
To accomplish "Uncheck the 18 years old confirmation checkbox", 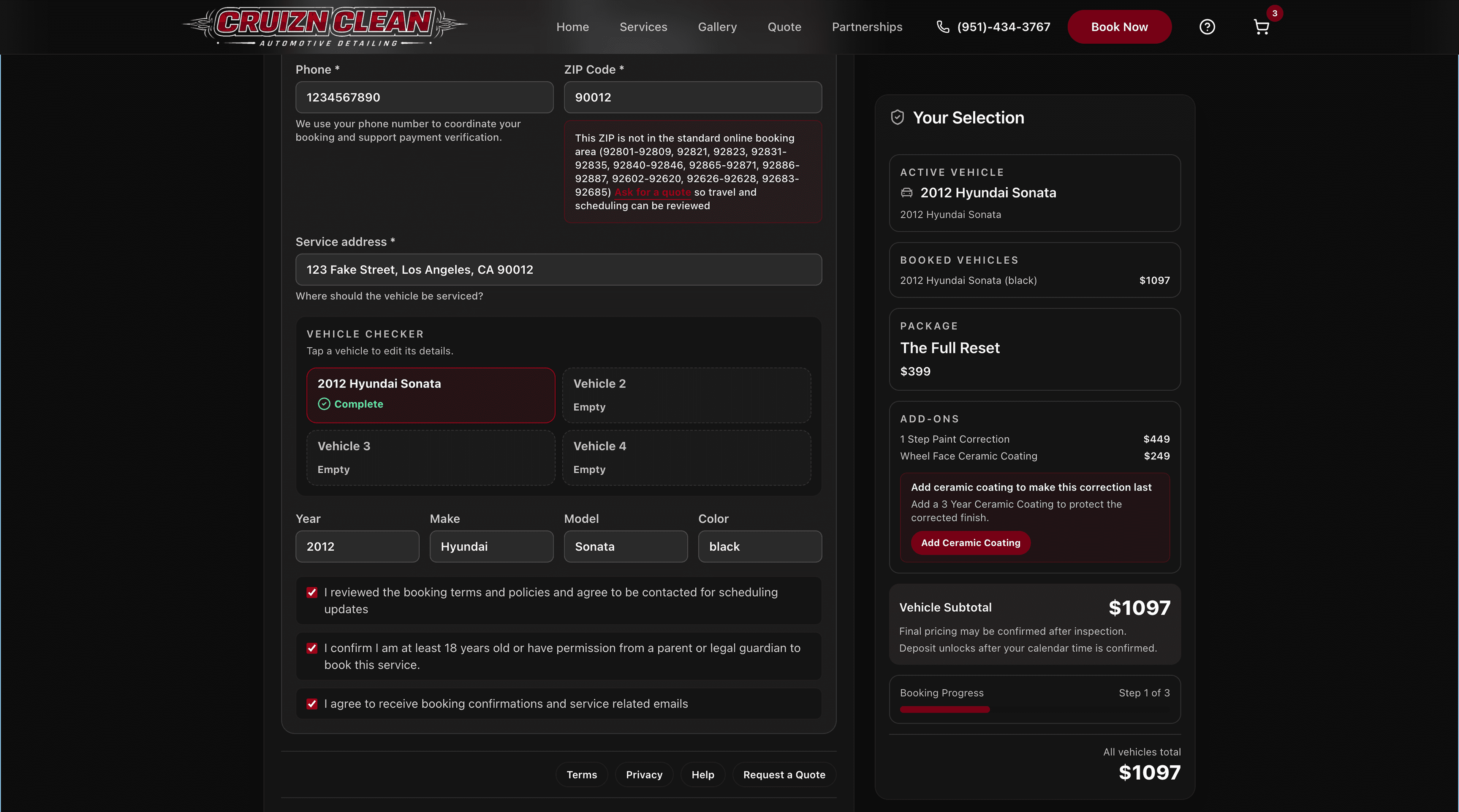I will pos(312,648).
